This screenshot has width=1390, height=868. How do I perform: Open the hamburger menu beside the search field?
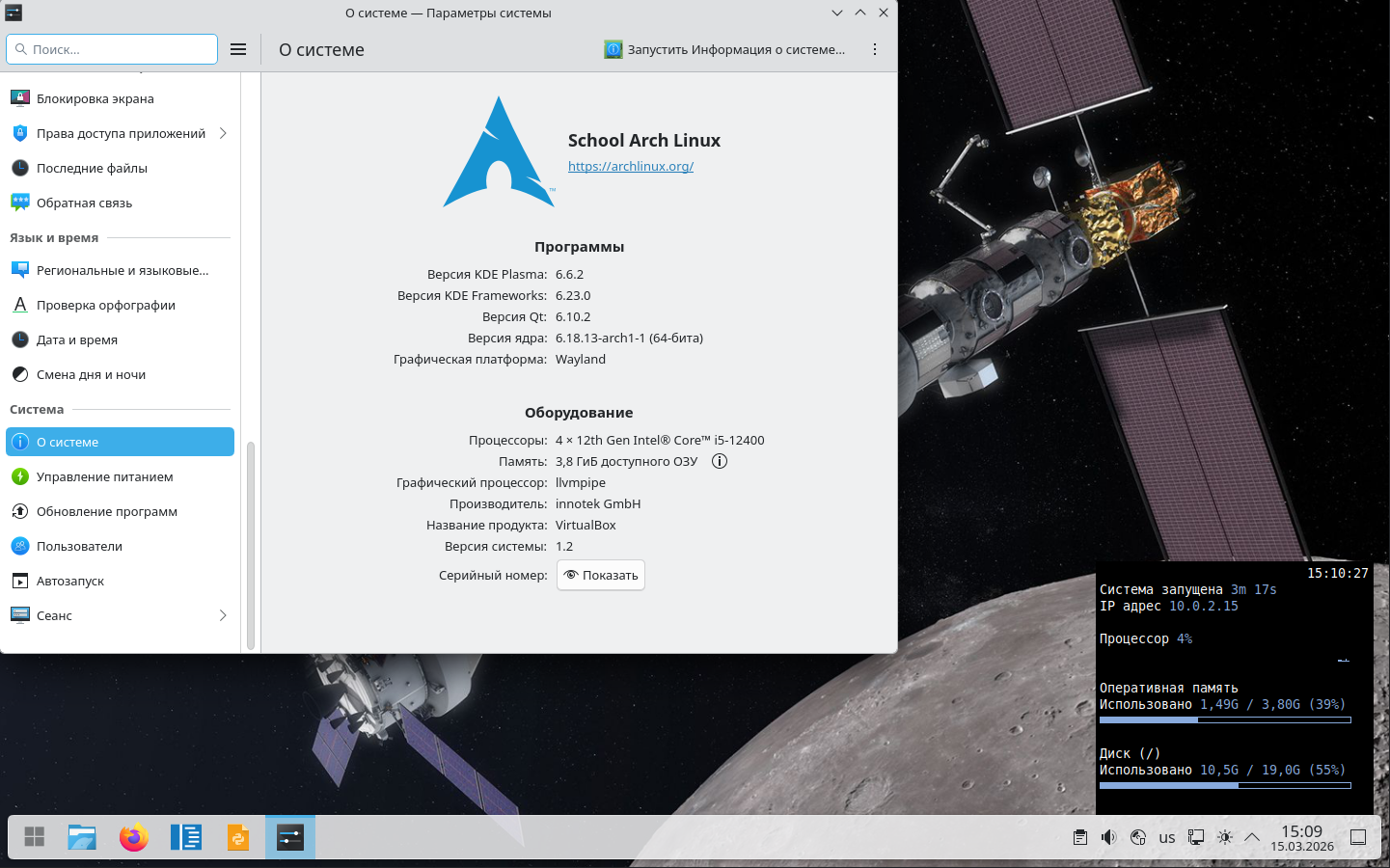(238, 49)
